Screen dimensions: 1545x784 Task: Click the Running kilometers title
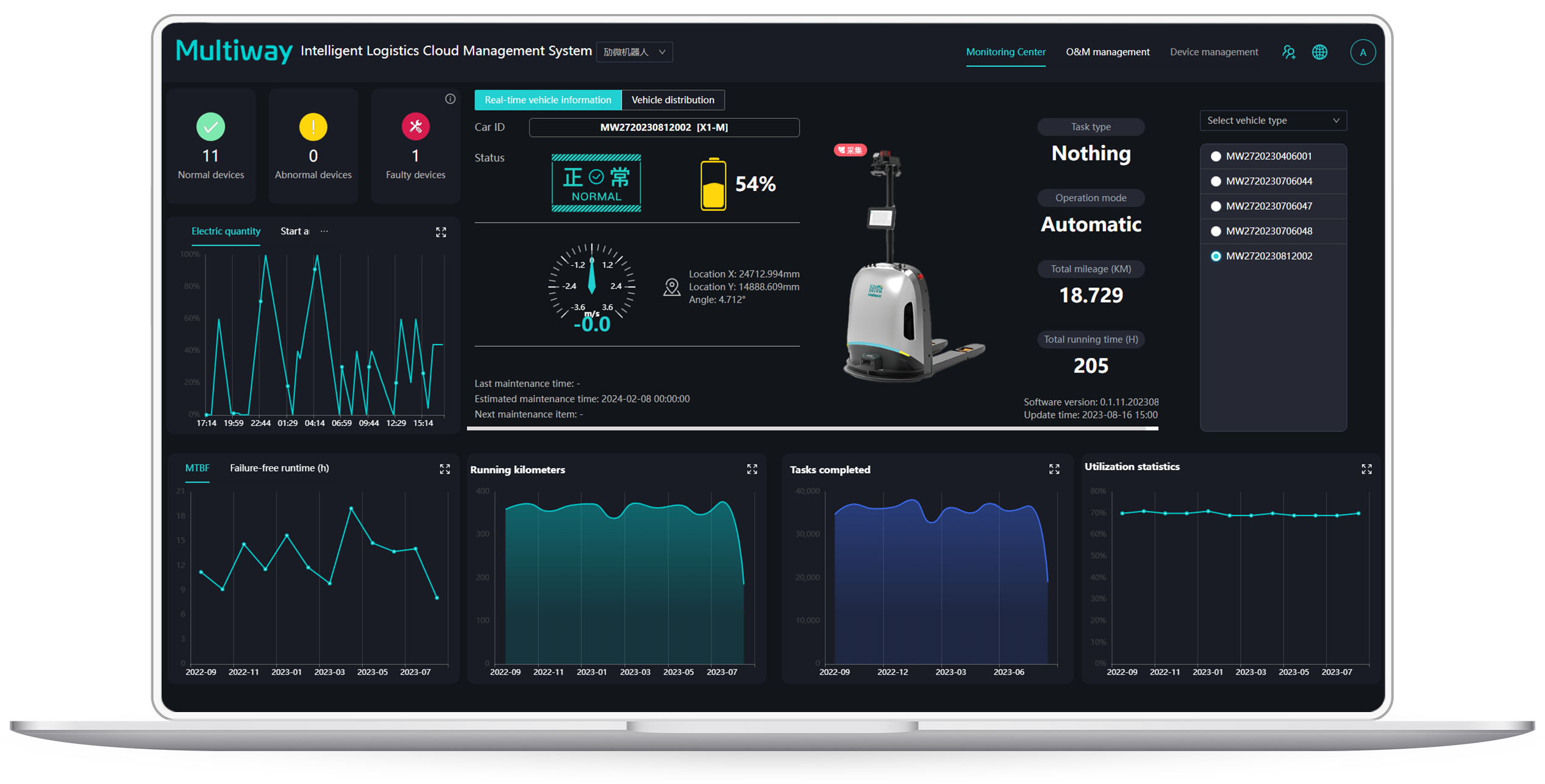click(517, 469)
